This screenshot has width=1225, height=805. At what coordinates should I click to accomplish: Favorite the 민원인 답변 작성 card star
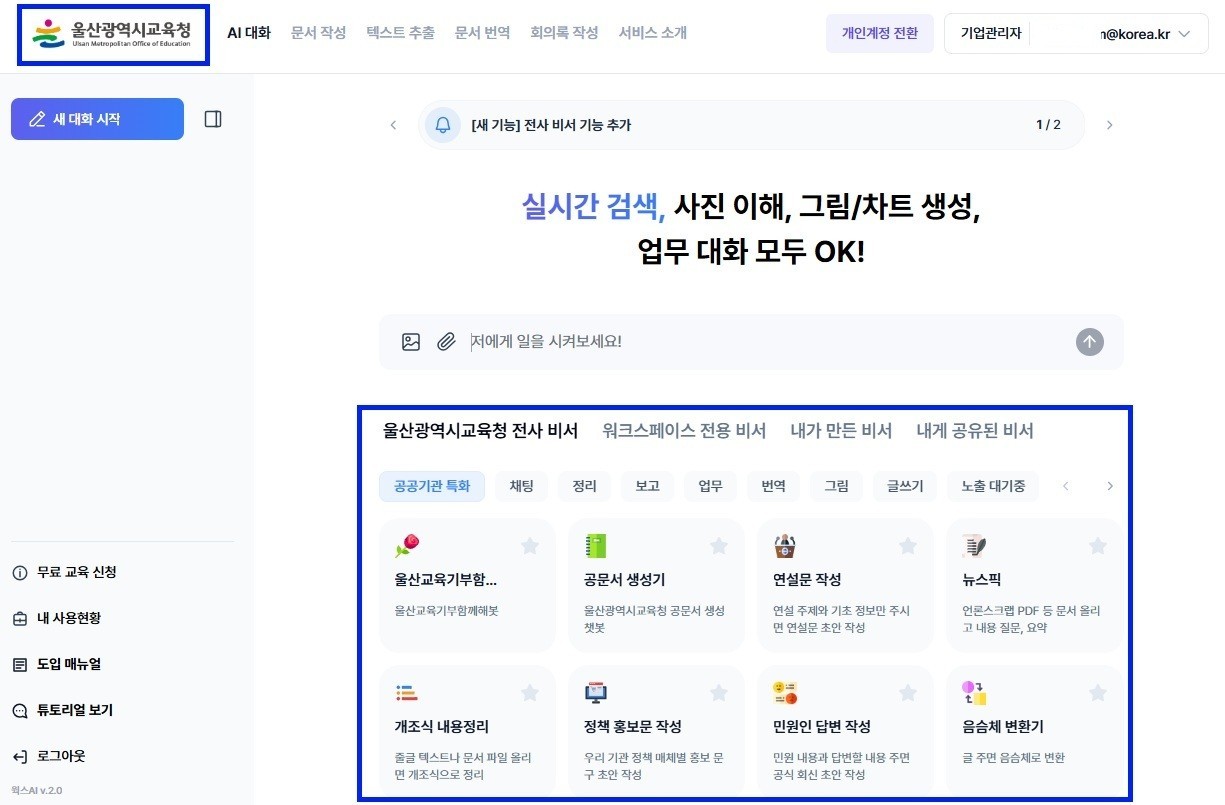coord(908,693)
